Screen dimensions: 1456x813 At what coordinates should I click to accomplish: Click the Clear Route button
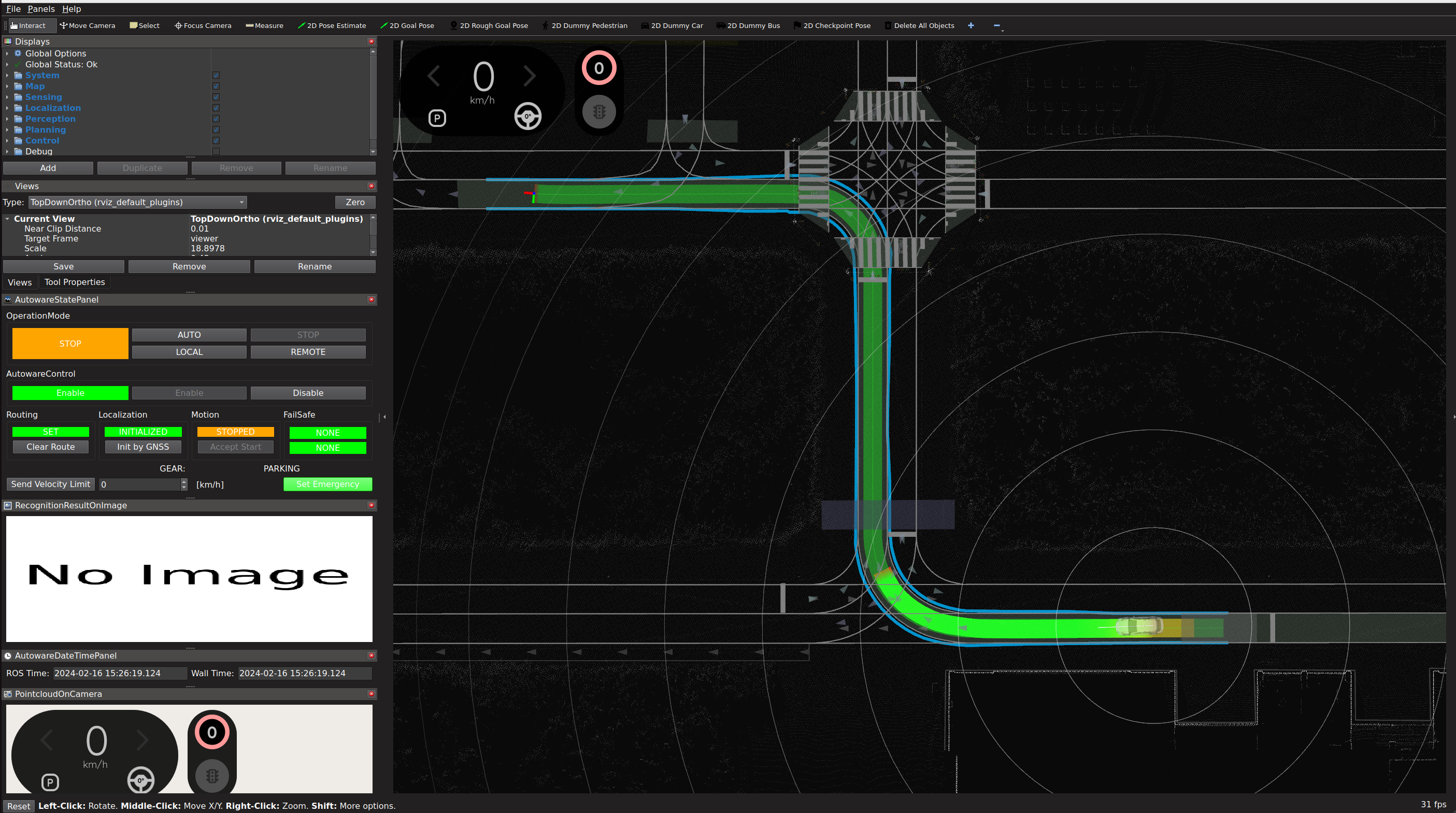click(x=50, y=447)
